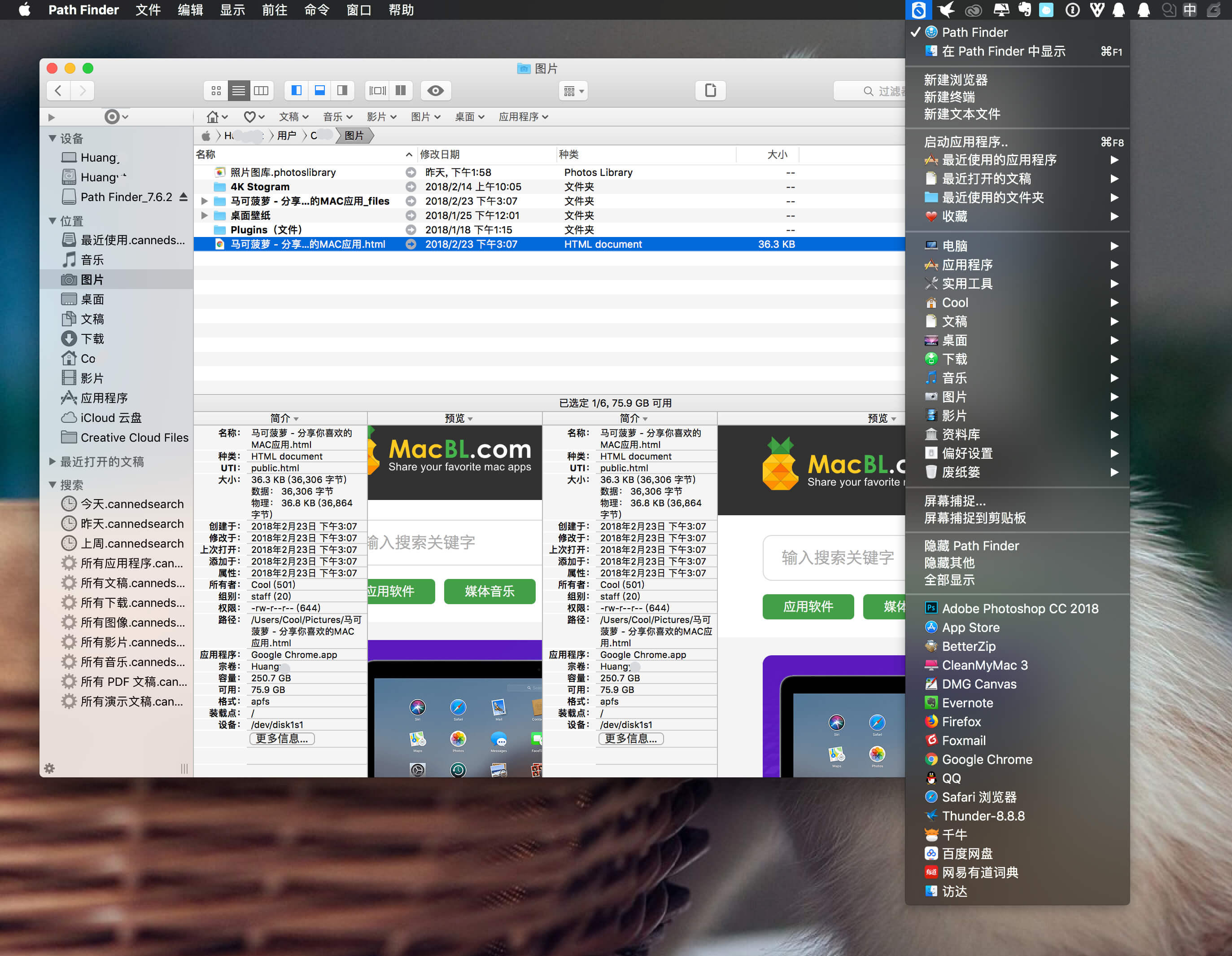The height and width of the screenshot is (956, 1232).
Task: Click 图片 segment in path bar
Action: click(x=354, y=136)
